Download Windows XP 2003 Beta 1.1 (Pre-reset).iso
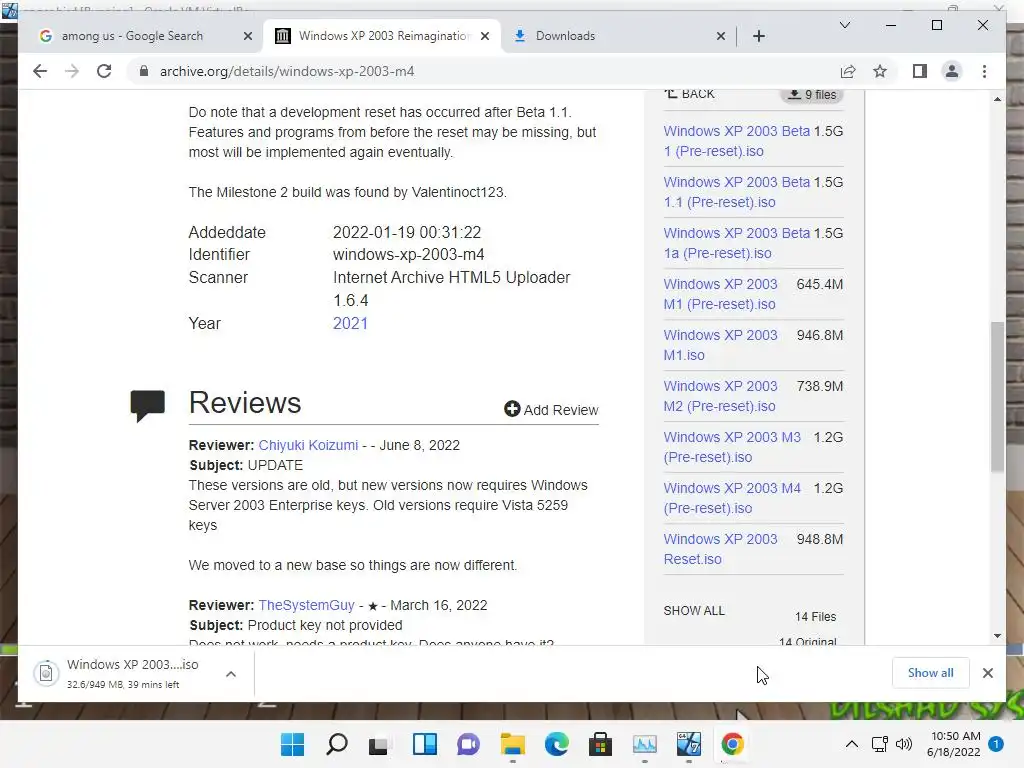 click(737, 192)
